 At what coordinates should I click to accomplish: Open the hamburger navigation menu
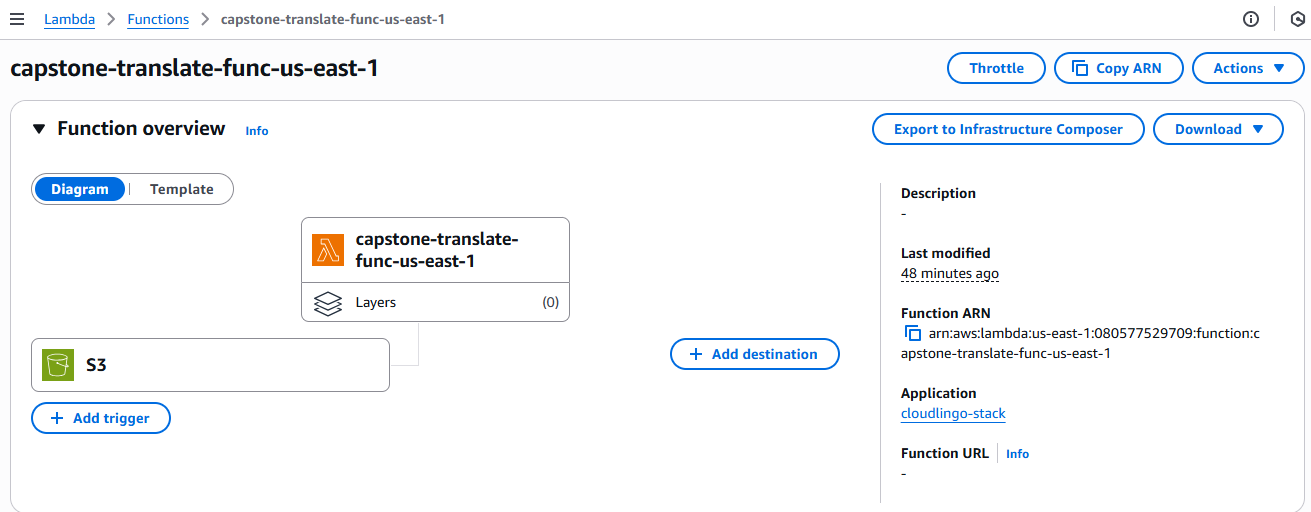(x=17, y=19)
